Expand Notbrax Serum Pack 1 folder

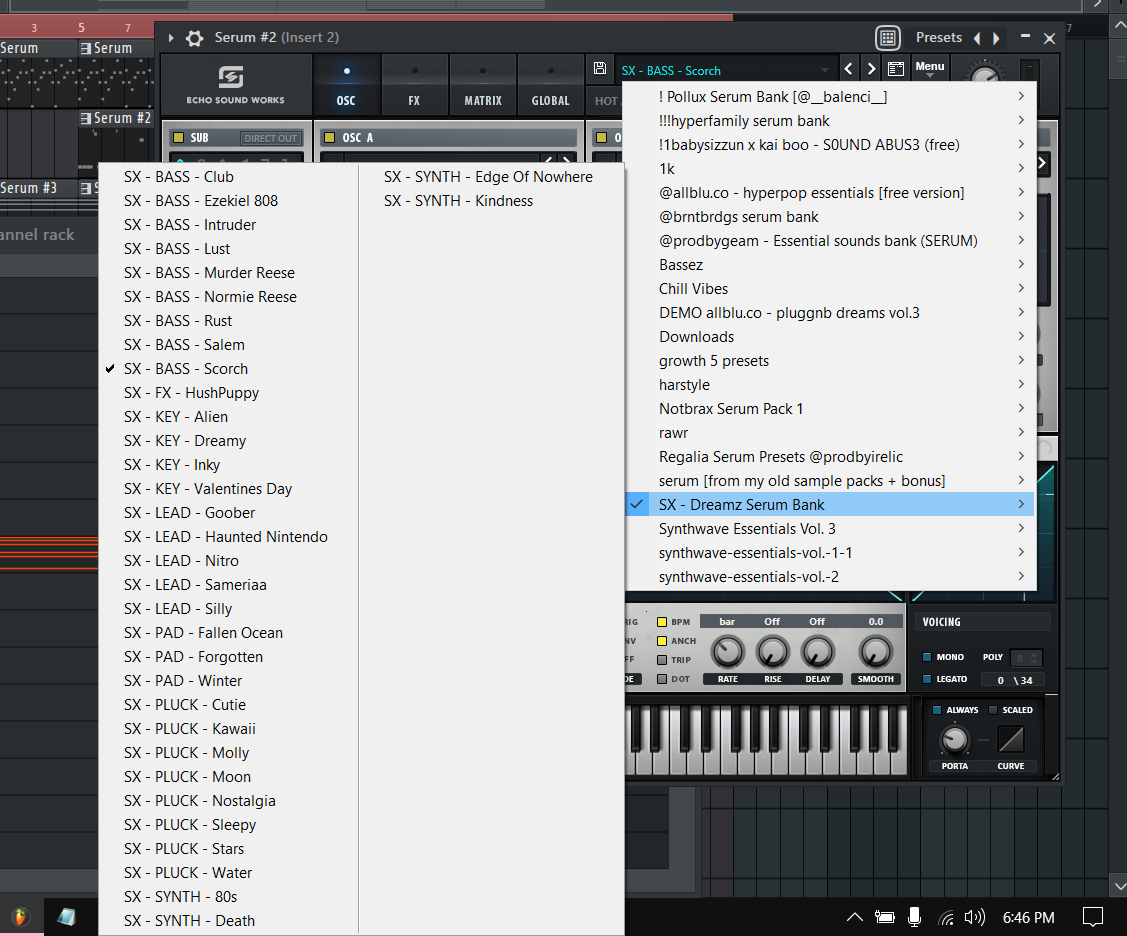tap(830, 408)
